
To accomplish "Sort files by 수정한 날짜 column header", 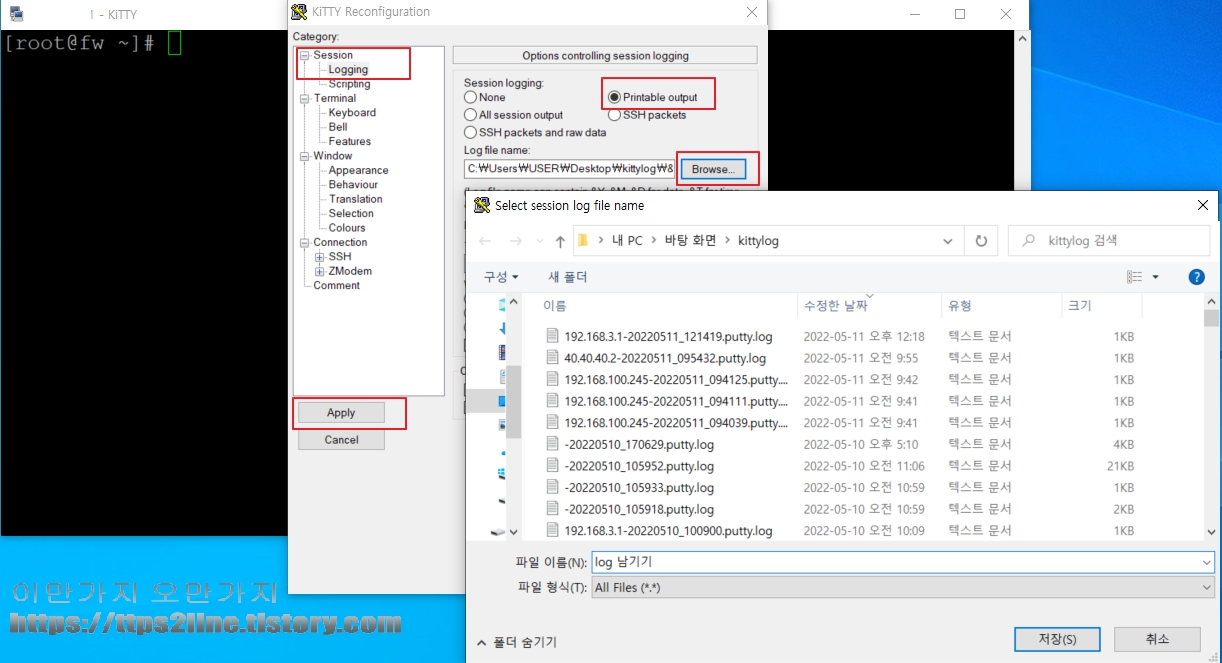I will tap(869, 306).
